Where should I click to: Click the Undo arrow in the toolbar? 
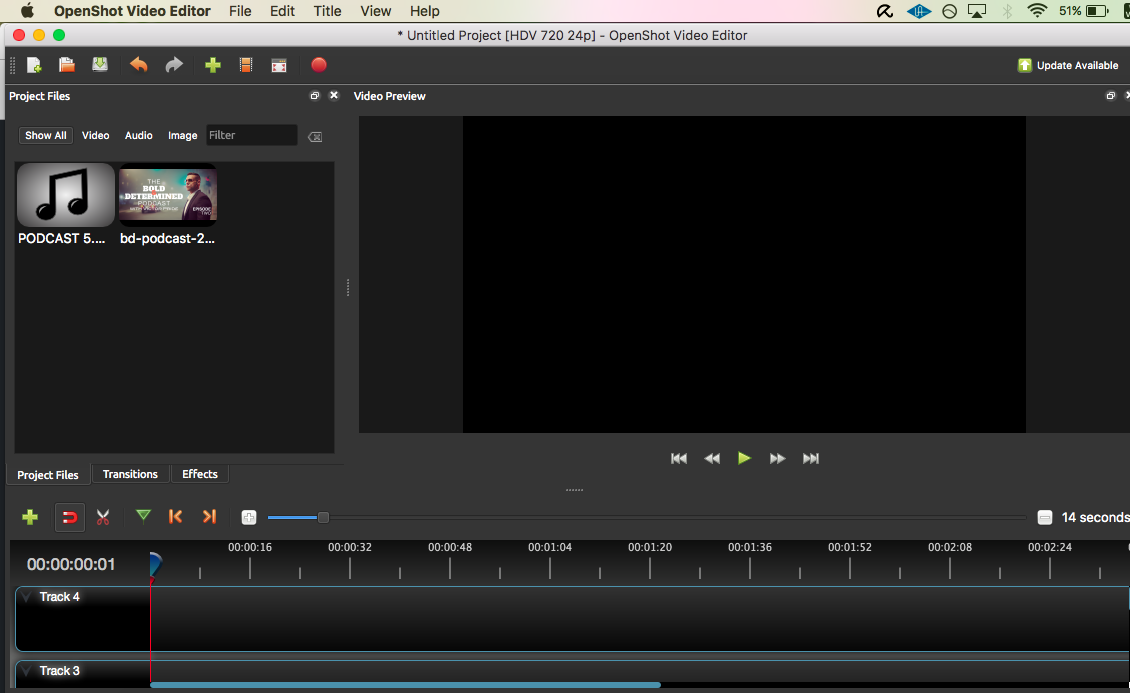139,65
